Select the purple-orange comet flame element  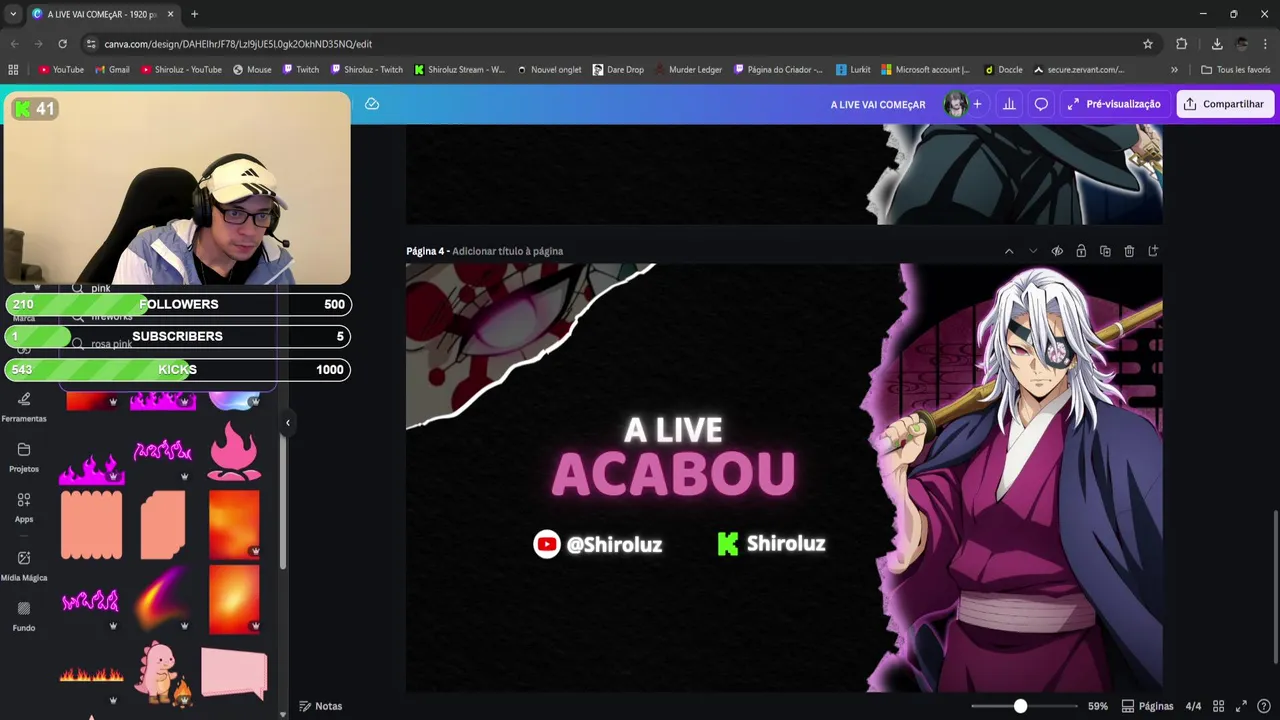click(163, 598)
